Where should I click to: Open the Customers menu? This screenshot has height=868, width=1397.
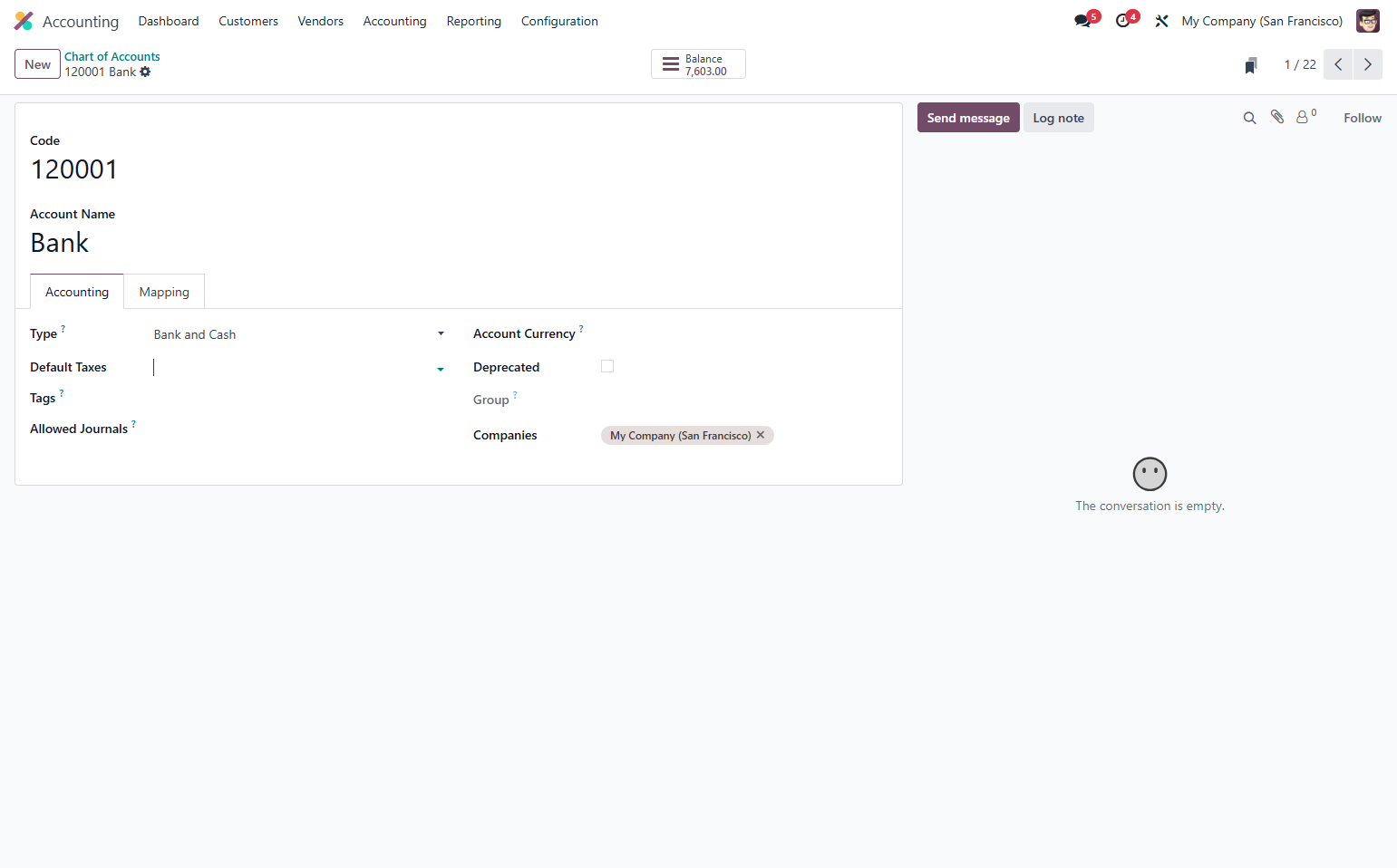click(x=248, y=21)
